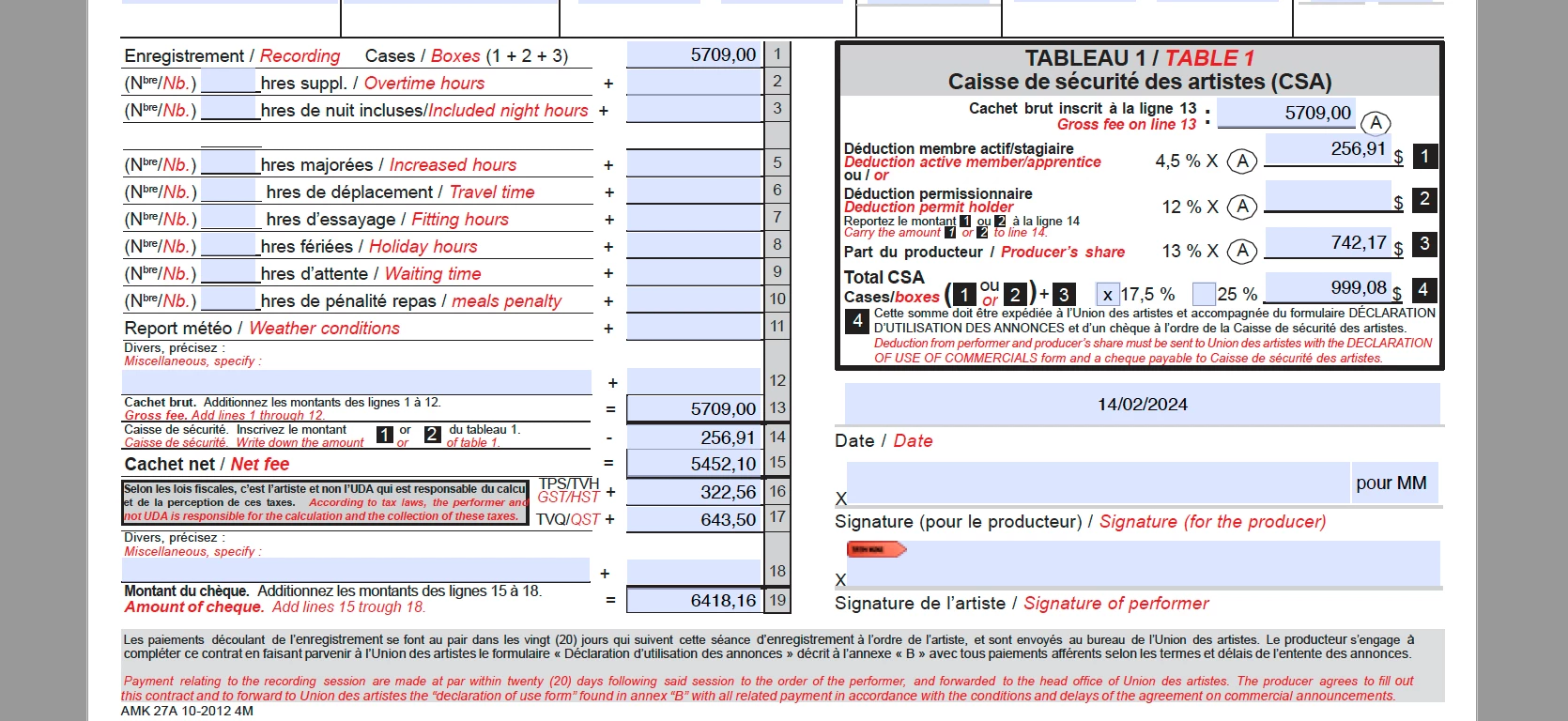Click the 'TABLEAU 1 / TABLE 1' heading
1568x721 pixels.
point(1139,58)
